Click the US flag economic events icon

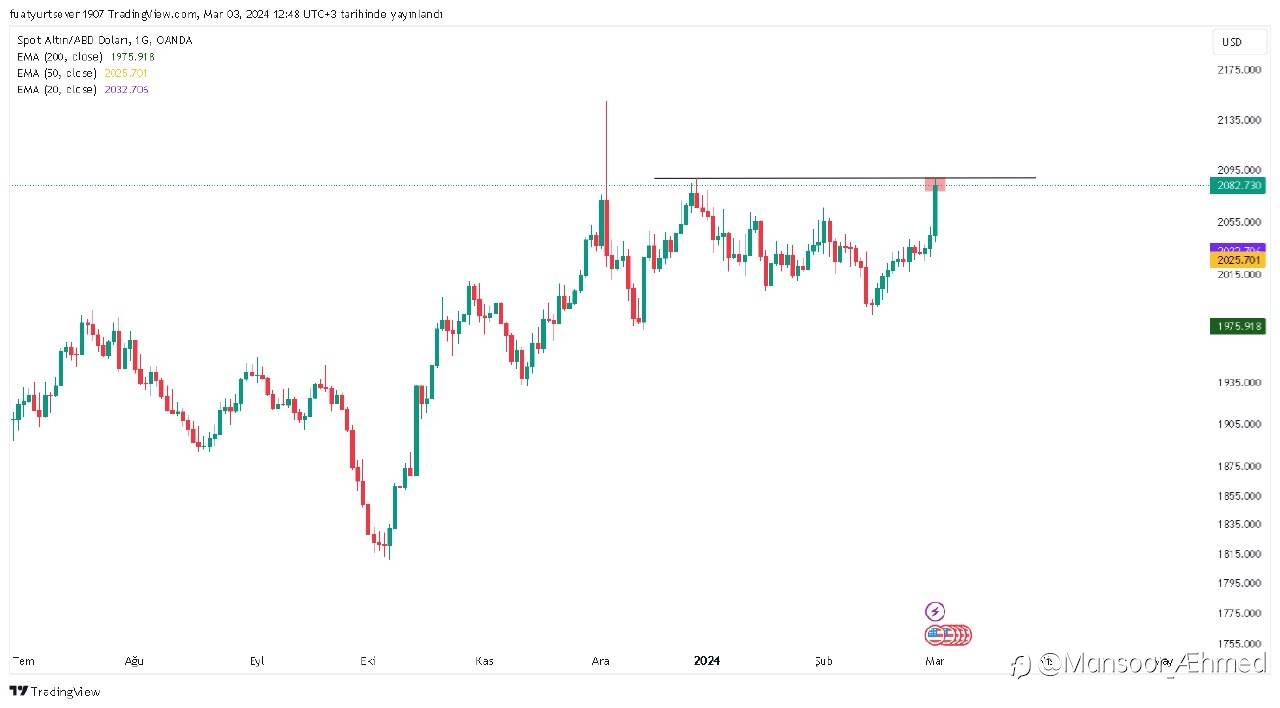[936, 634]
